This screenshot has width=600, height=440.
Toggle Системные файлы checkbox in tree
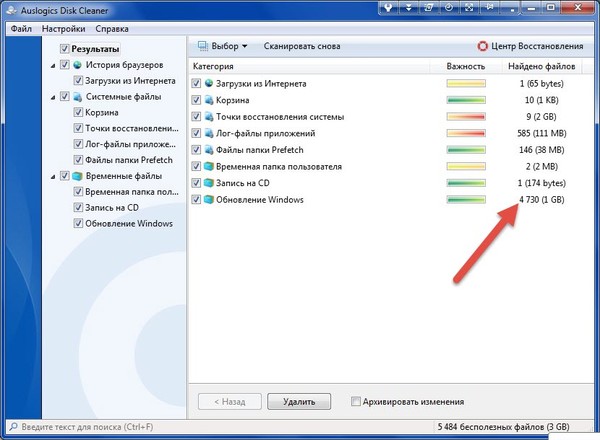[x=64, y=97]
